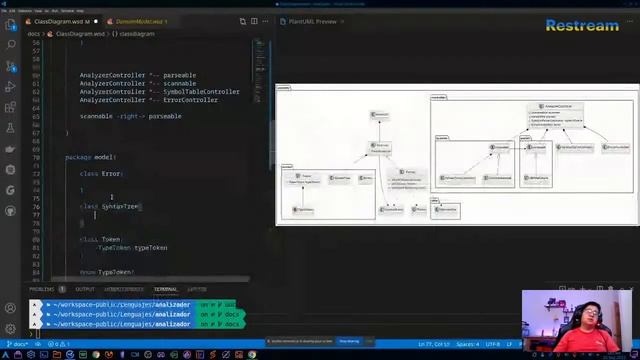This screenshot has height=360, width=640.
Task: Open editor More Actions ellipsis
Action: tap(265, 21)
